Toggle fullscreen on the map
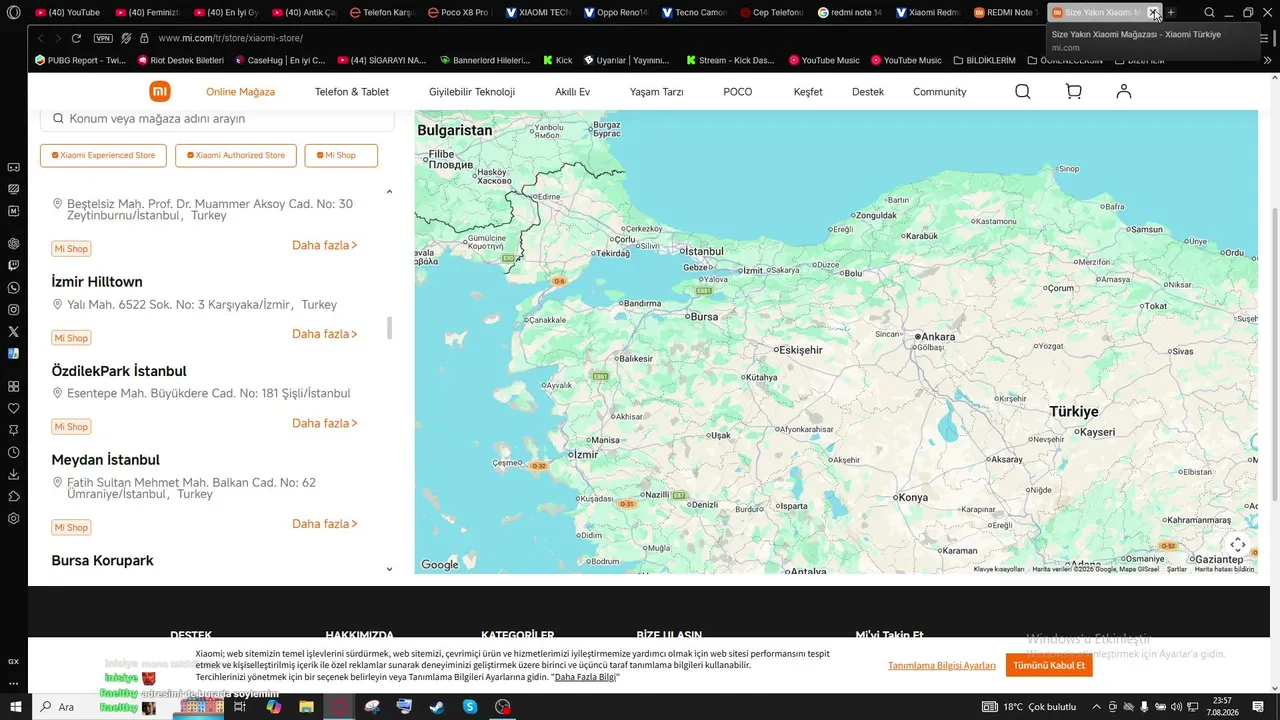Screen dimensions: 1280x720 (1237, 545)
